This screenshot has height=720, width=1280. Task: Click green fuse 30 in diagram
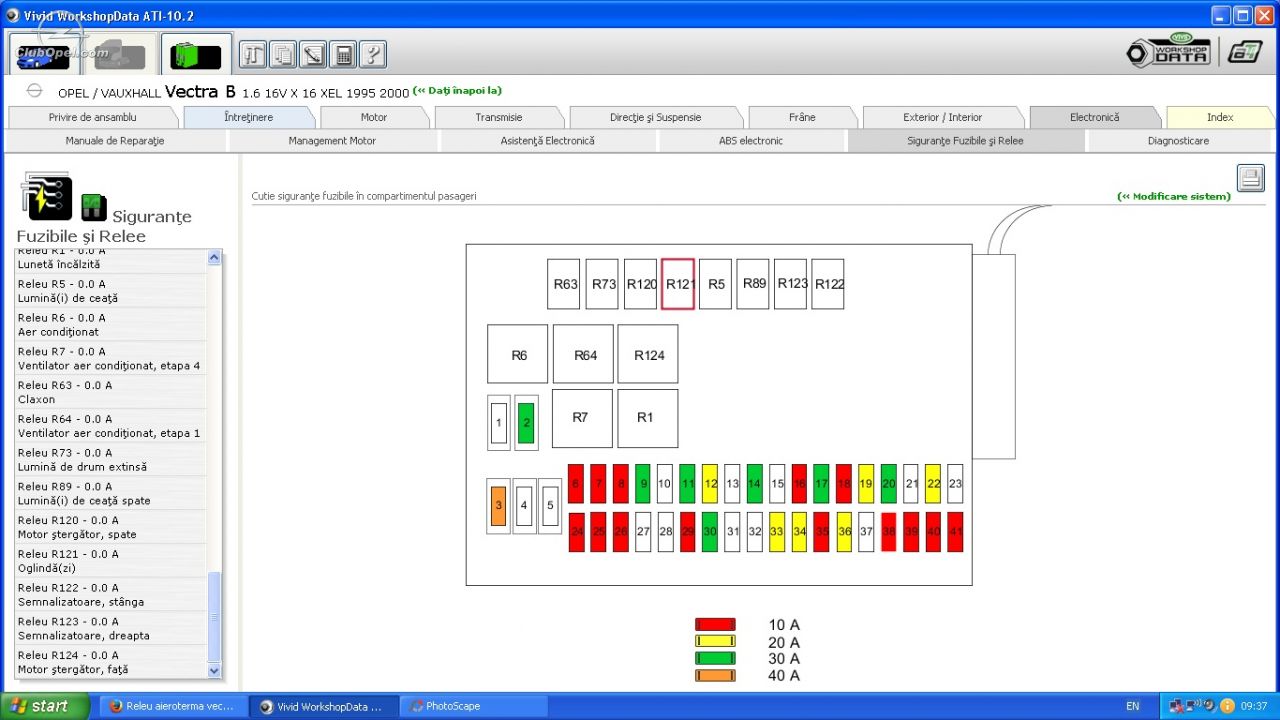710,532
